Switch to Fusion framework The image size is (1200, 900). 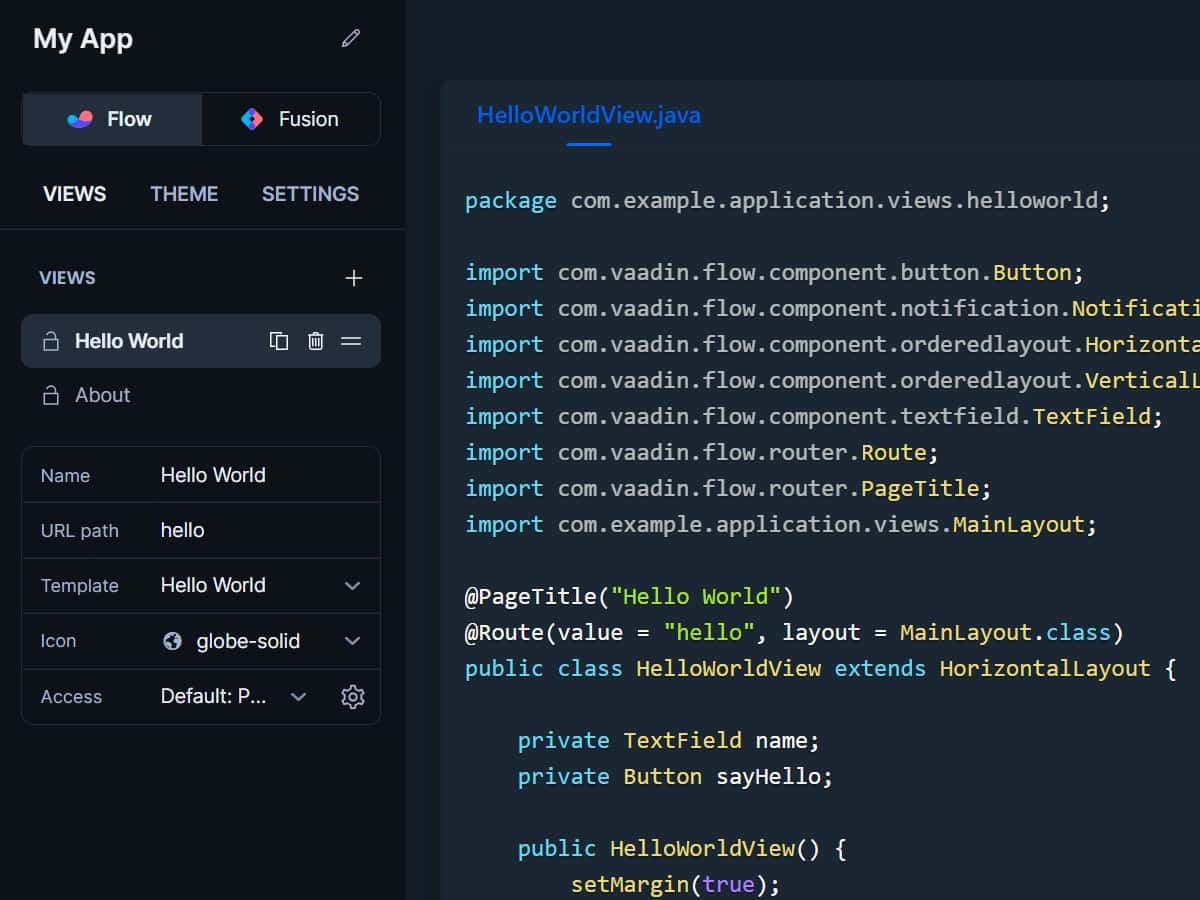pyautogui.click(x=290, y=119)
